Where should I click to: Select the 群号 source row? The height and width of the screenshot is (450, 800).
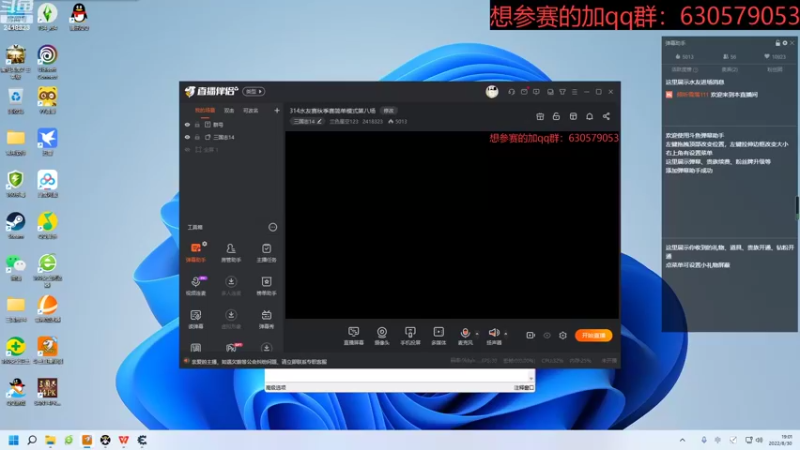click(x=232, y=124)
